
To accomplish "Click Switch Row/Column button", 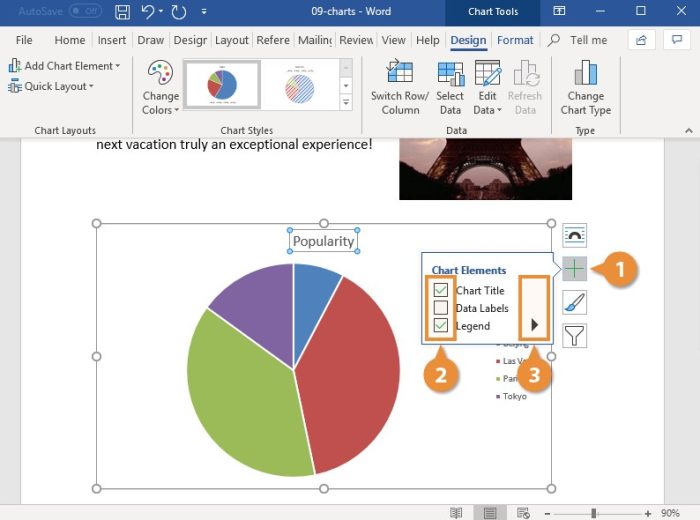I will [x=400, y=87].
